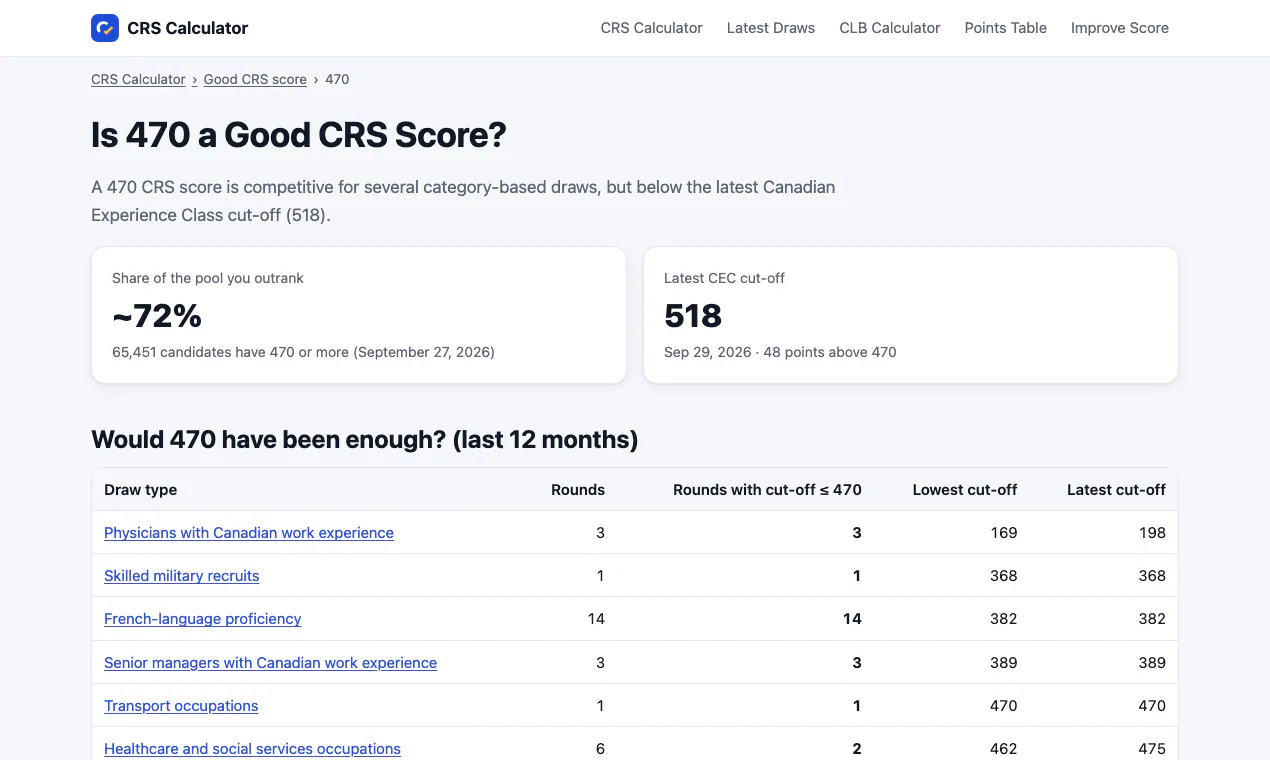Click Physicians row lowest cut-off 169

[x=1003, y=533]
